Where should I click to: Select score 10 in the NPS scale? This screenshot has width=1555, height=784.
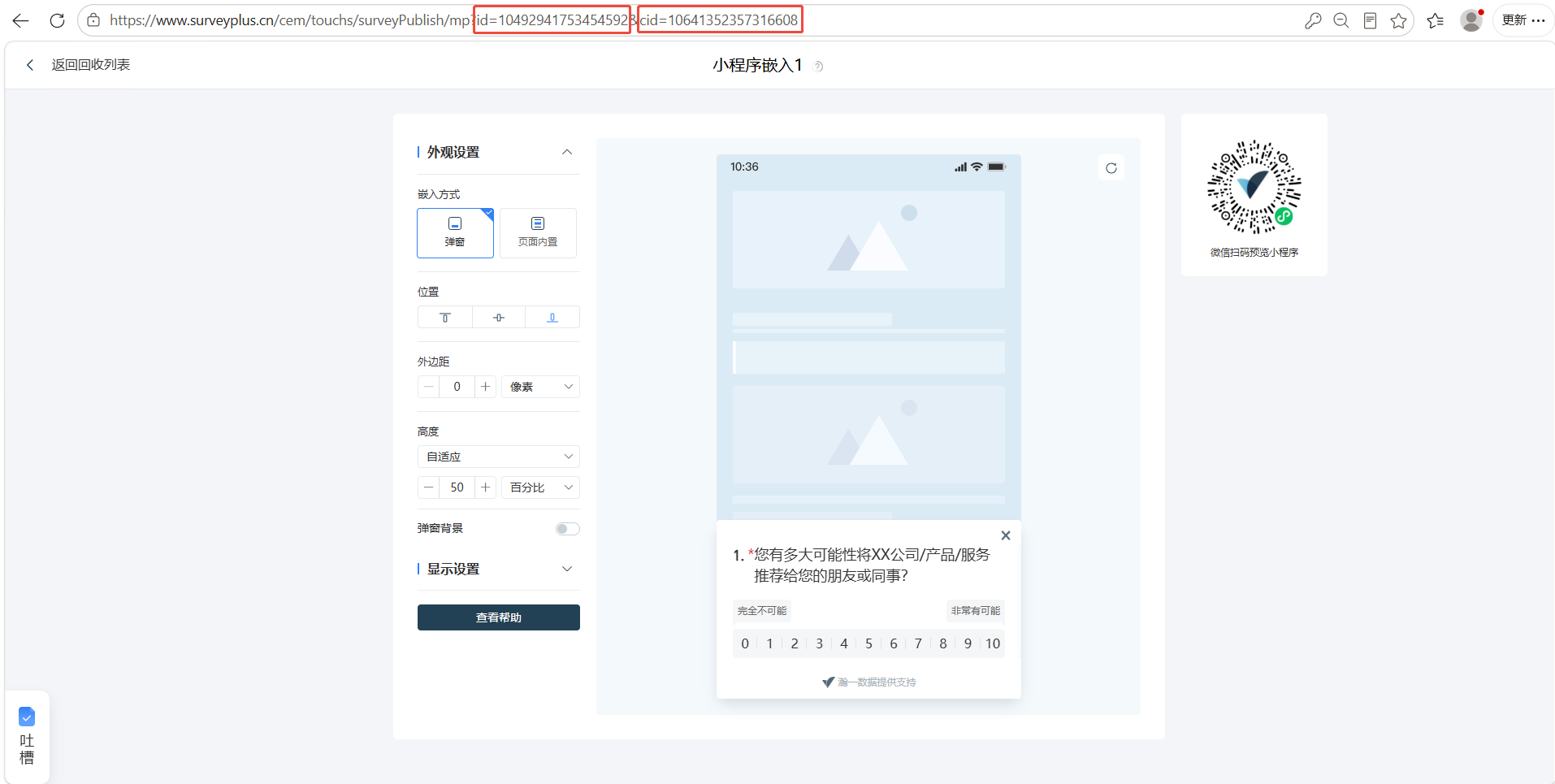click(x=993, y=643)
